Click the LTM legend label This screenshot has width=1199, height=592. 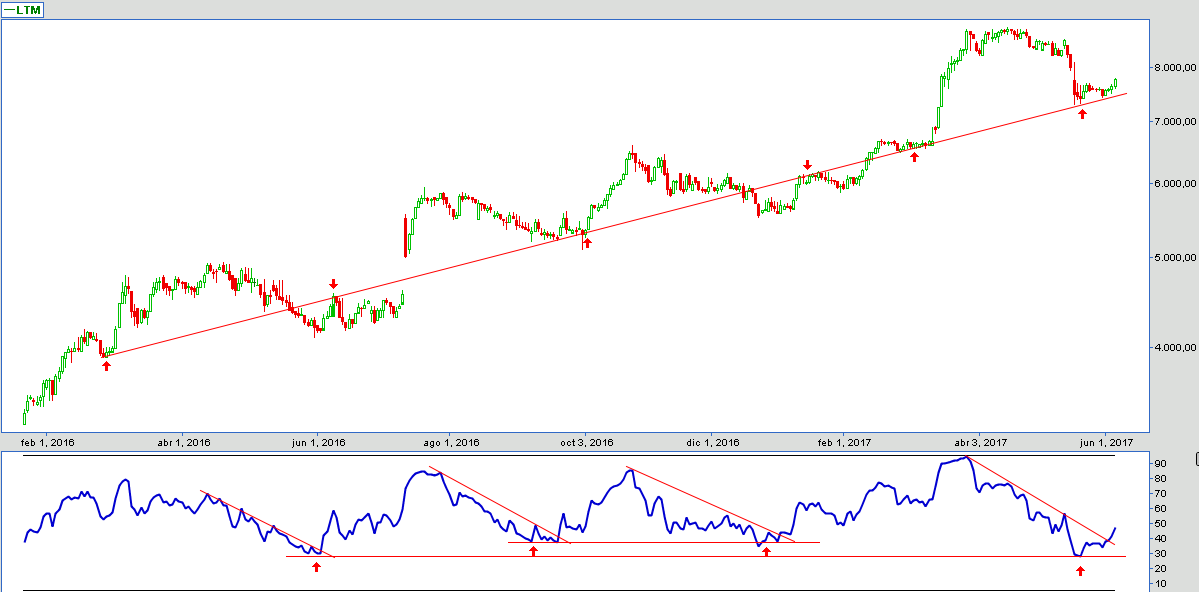[29, 9]
